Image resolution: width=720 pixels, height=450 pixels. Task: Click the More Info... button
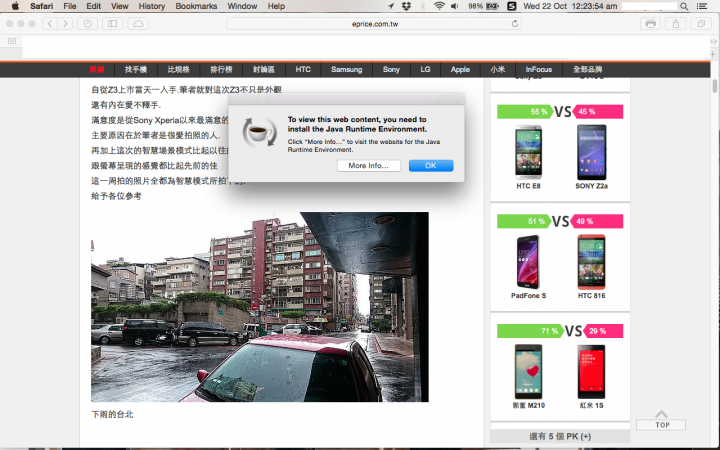tap(368, 166)
